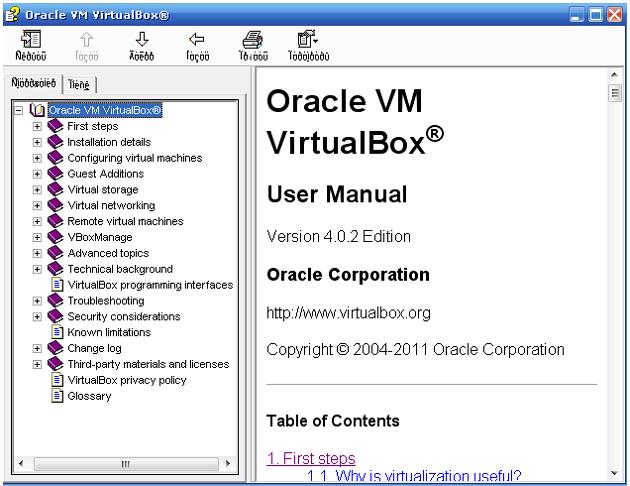Expand the First steps tree node
Image resolution: width=630 pixels, height=486 pixels.
pos(37,127)
